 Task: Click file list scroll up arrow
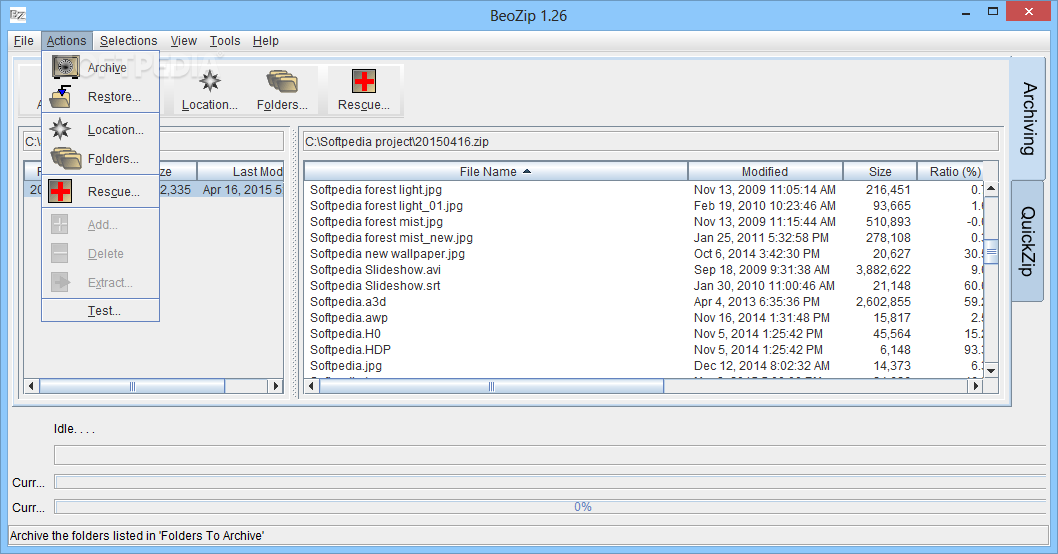[991, 188]
